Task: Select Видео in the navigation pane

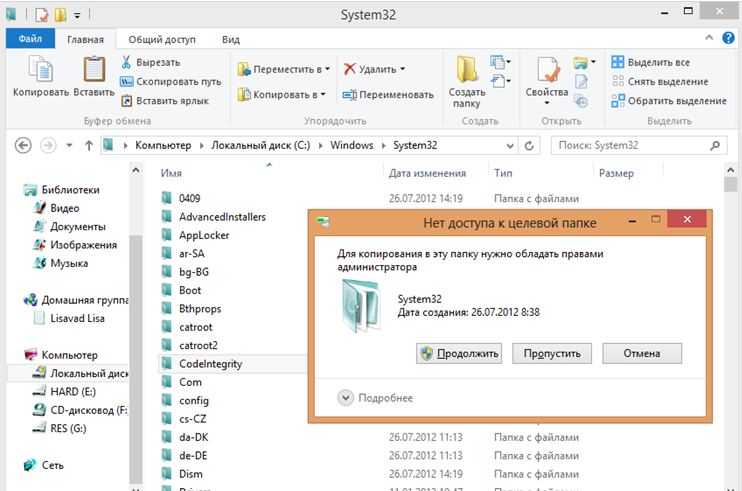Action: click(x=57, y=208)
